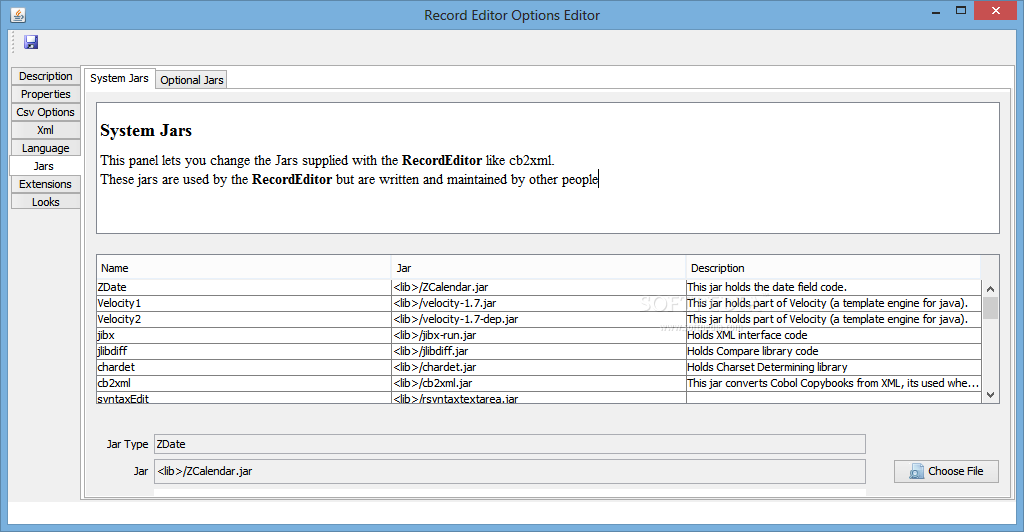This screenshot has width=1024, height=532.
Task: Click the Cobol Copybooks description cell
Action: tap(833, 383)
